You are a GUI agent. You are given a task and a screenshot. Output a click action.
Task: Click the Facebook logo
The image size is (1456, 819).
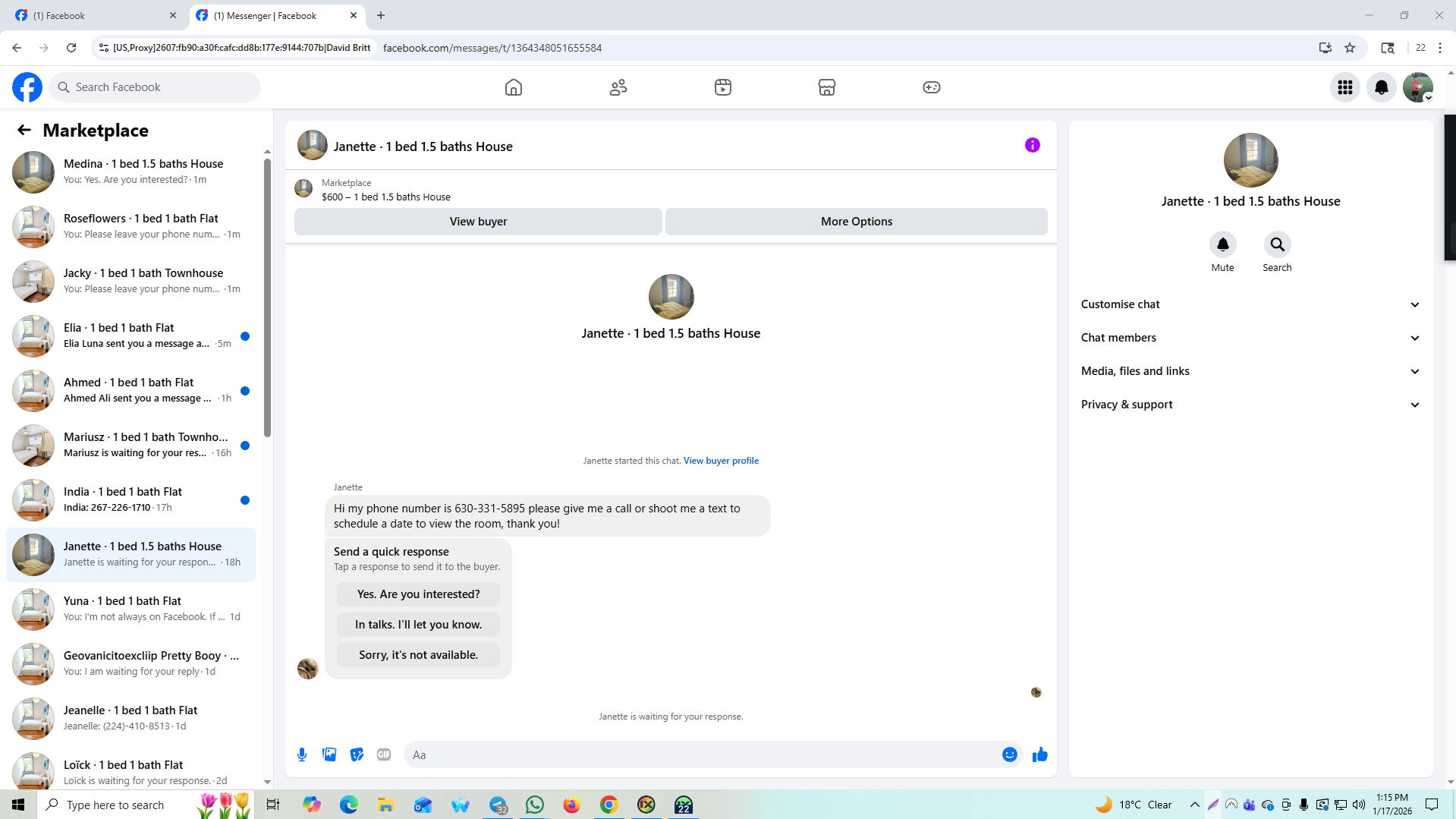coord(27,87)
